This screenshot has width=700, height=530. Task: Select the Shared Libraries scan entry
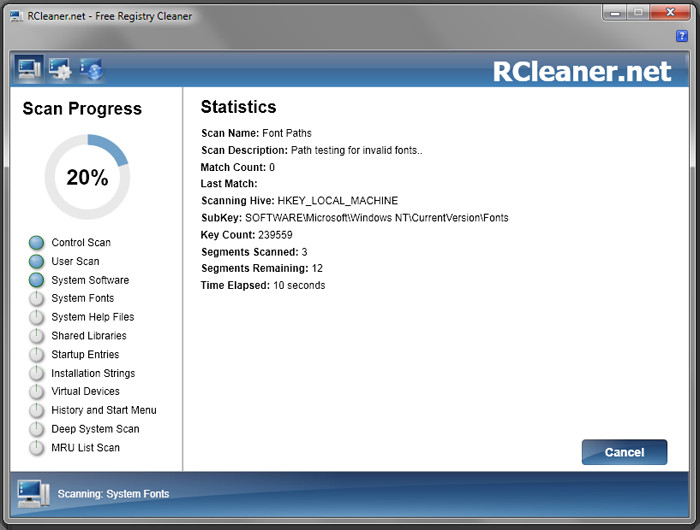click(x=89, y=336)
